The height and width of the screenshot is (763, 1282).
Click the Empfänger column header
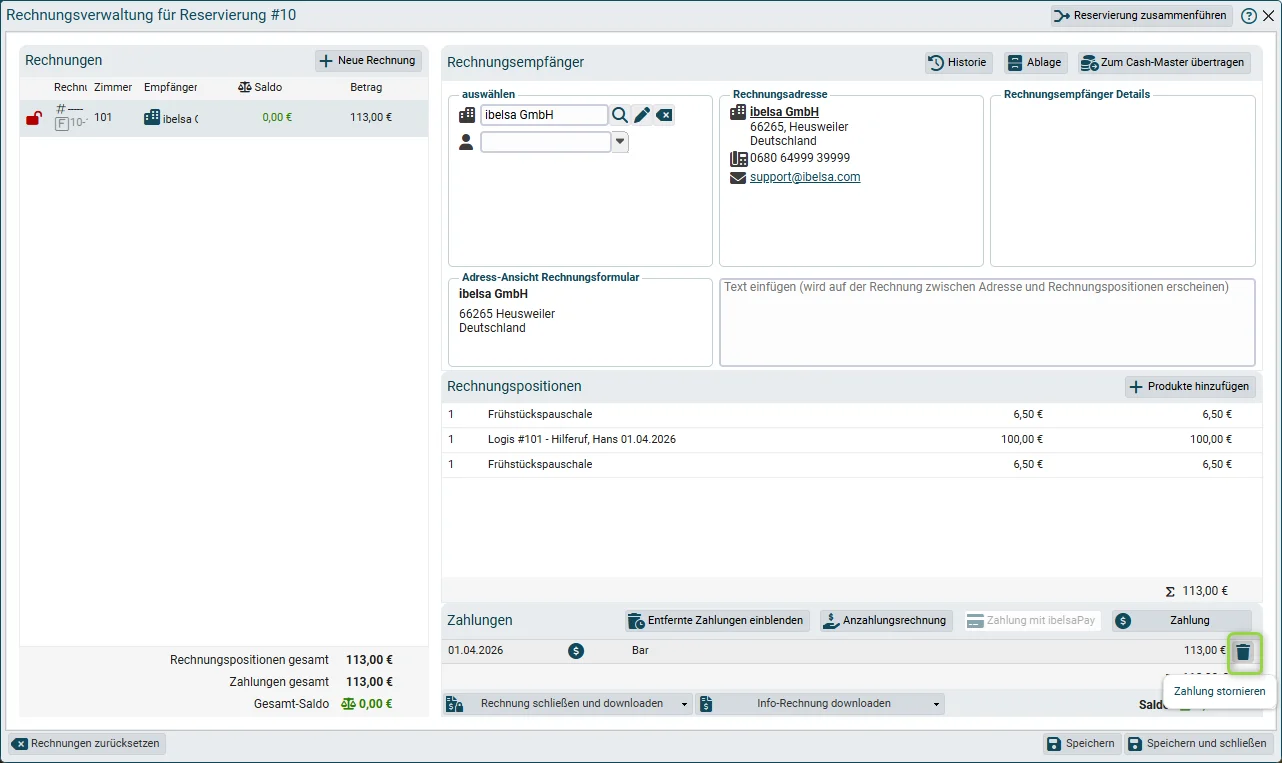click(x=170, y=87)
